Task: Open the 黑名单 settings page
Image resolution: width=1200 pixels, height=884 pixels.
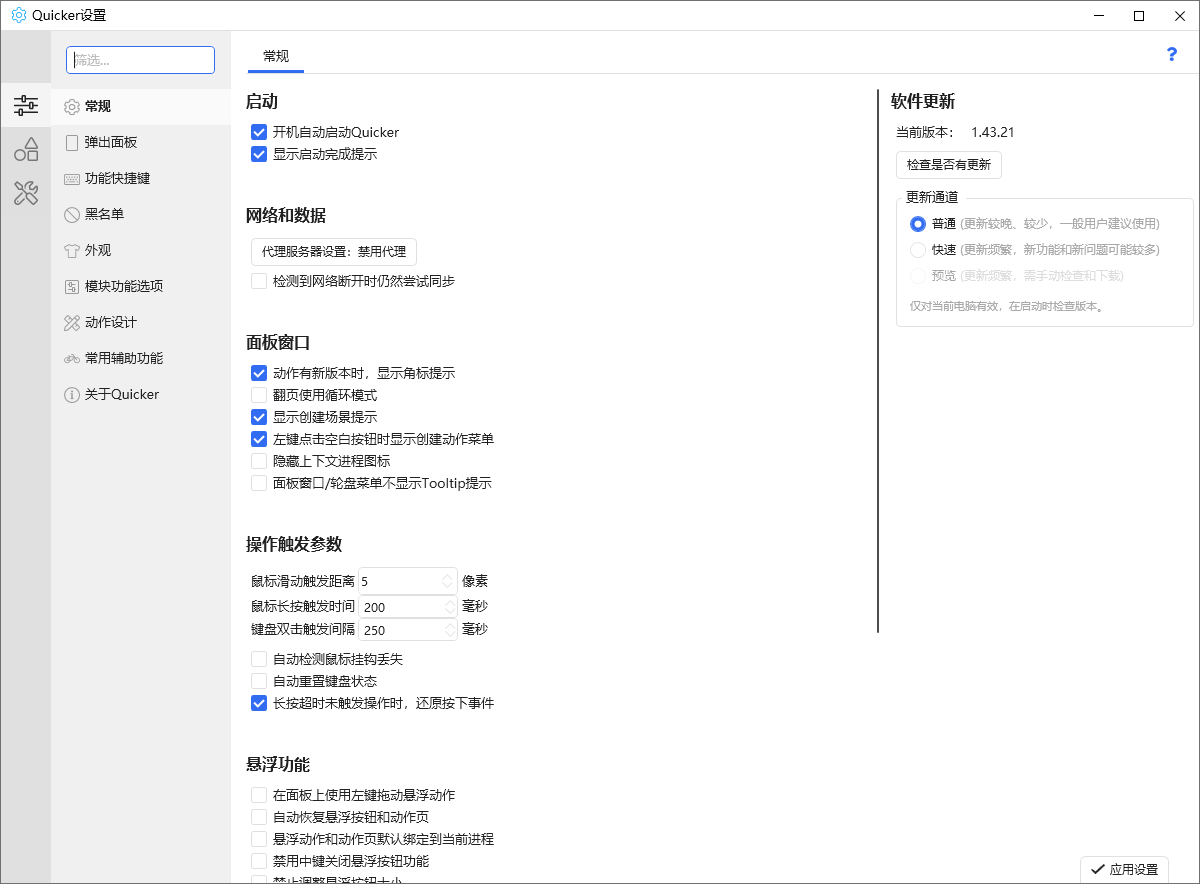Action: click(141, 215)
